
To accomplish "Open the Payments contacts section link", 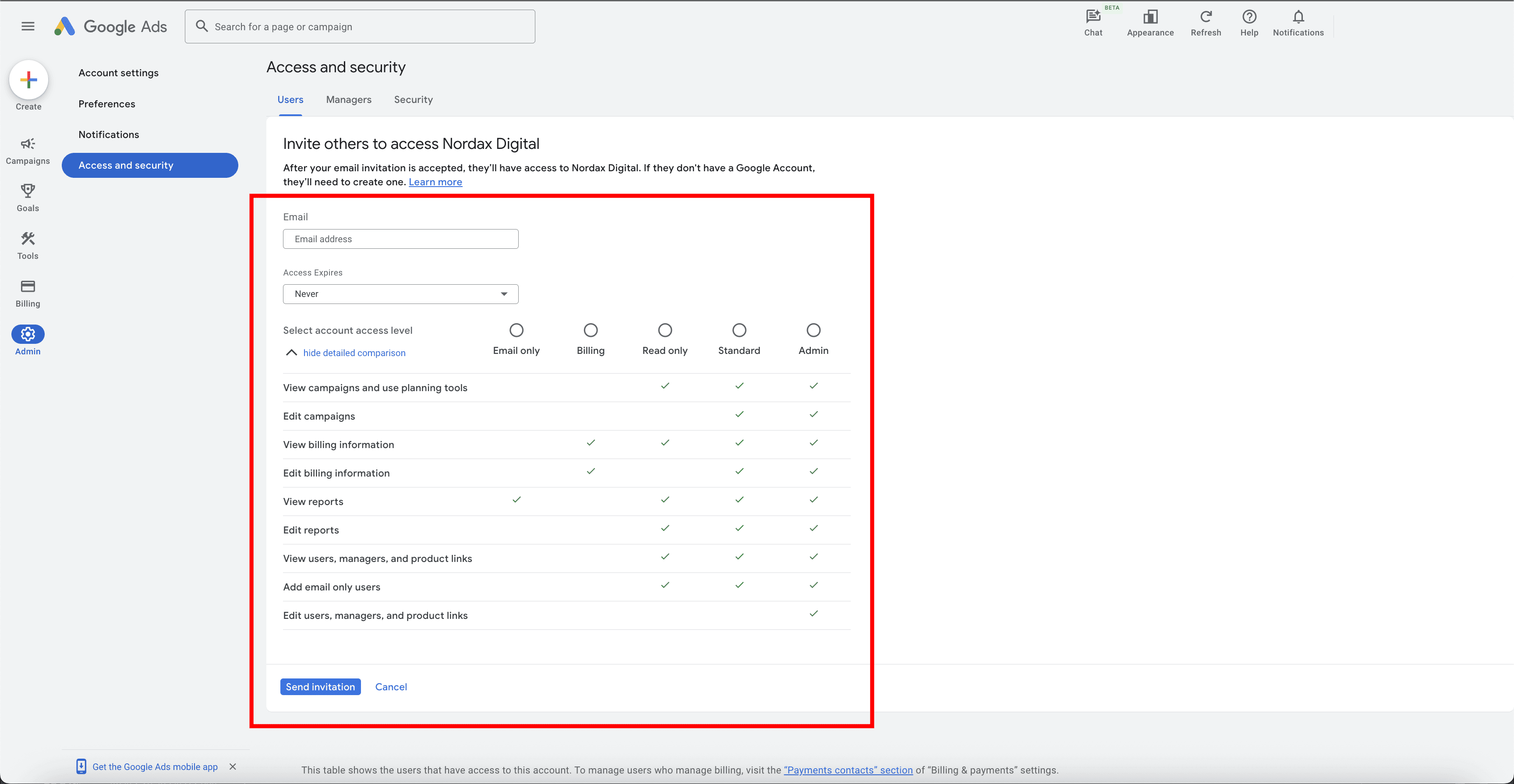I will (848, 770).
